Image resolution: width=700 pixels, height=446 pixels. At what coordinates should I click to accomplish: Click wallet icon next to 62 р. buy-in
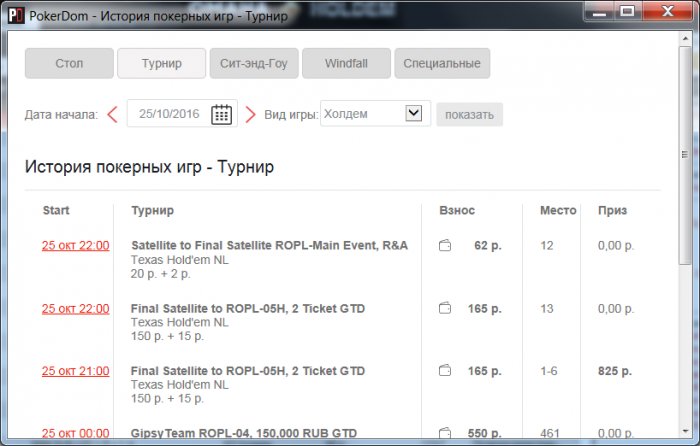[x=445, y=245]
